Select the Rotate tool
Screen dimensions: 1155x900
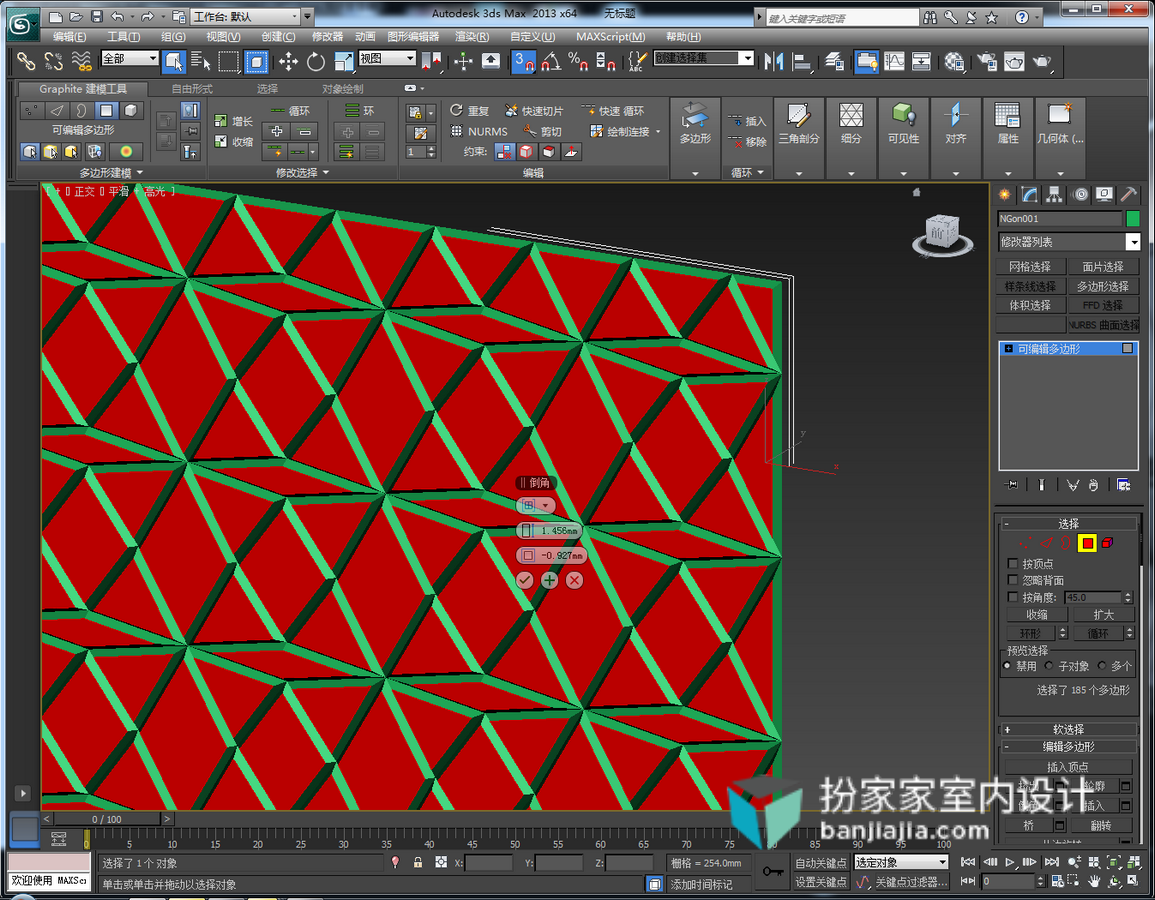point(316,62)
